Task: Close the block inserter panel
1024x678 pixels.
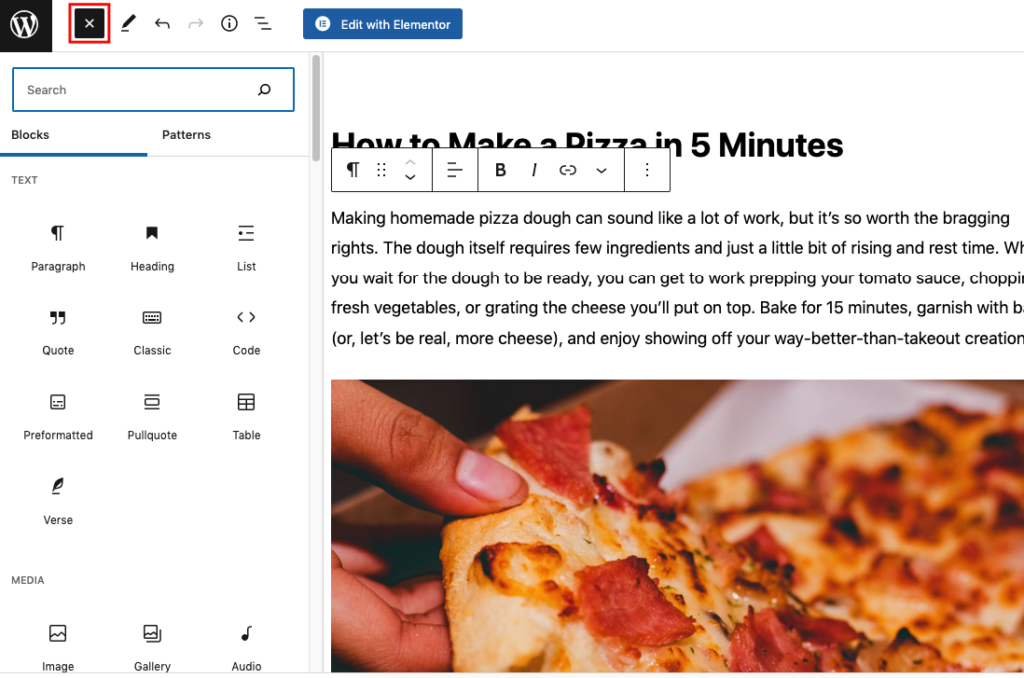Action: 89,24
